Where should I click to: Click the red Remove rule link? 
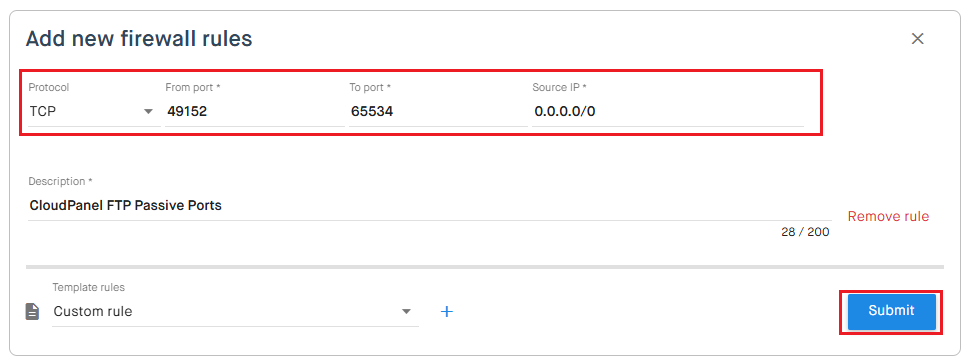point(888,217)
